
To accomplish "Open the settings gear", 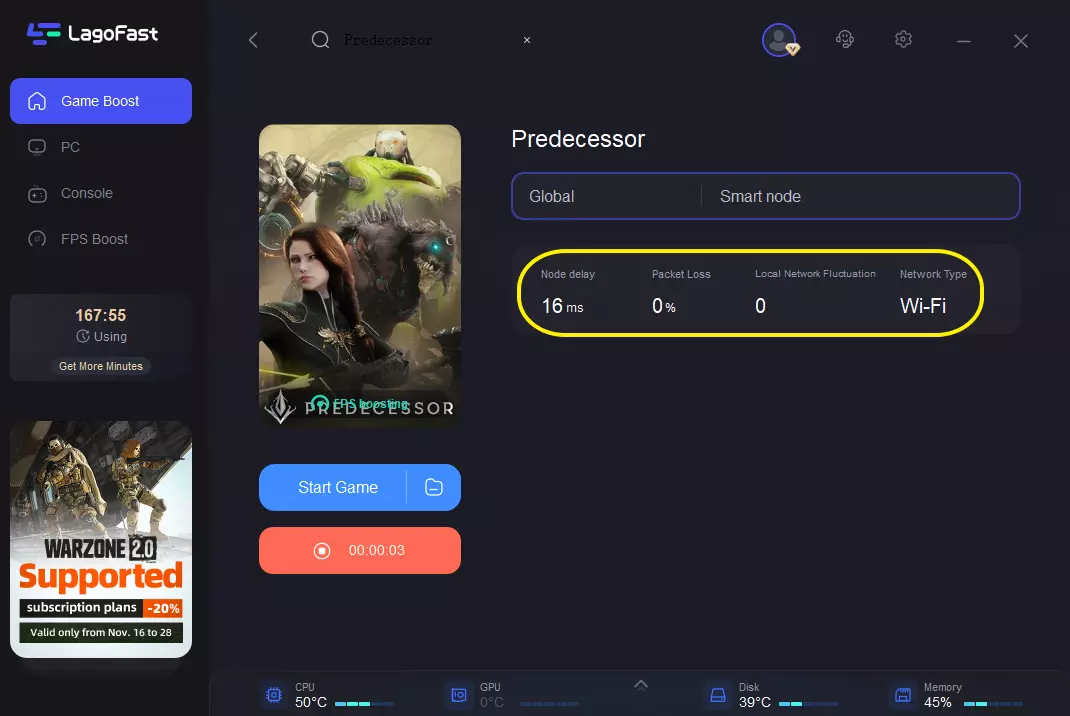I will coord(903,39).
